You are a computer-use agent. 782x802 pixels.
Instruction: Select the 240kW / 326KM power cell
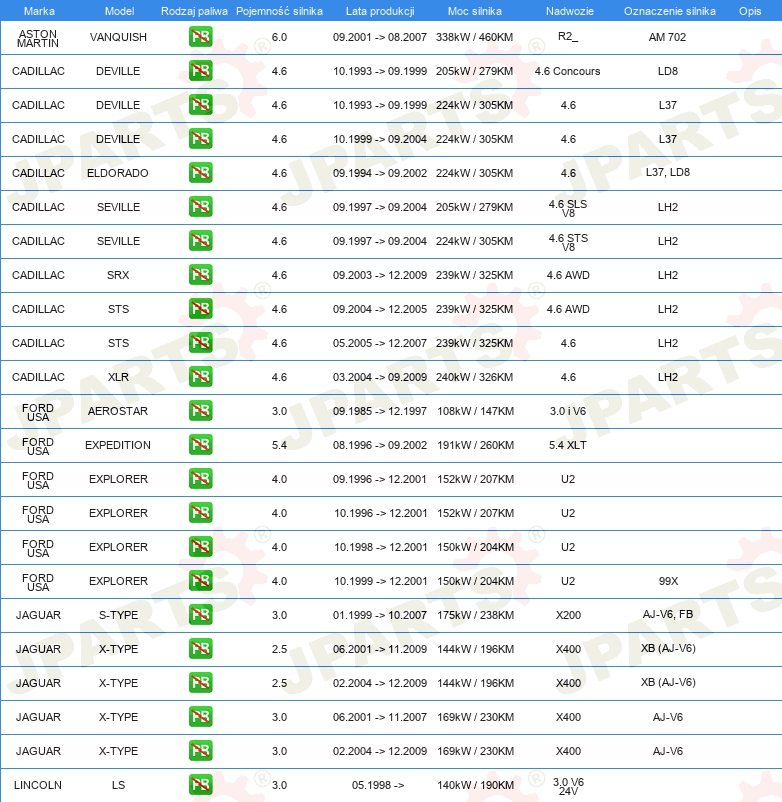(475, 377)
